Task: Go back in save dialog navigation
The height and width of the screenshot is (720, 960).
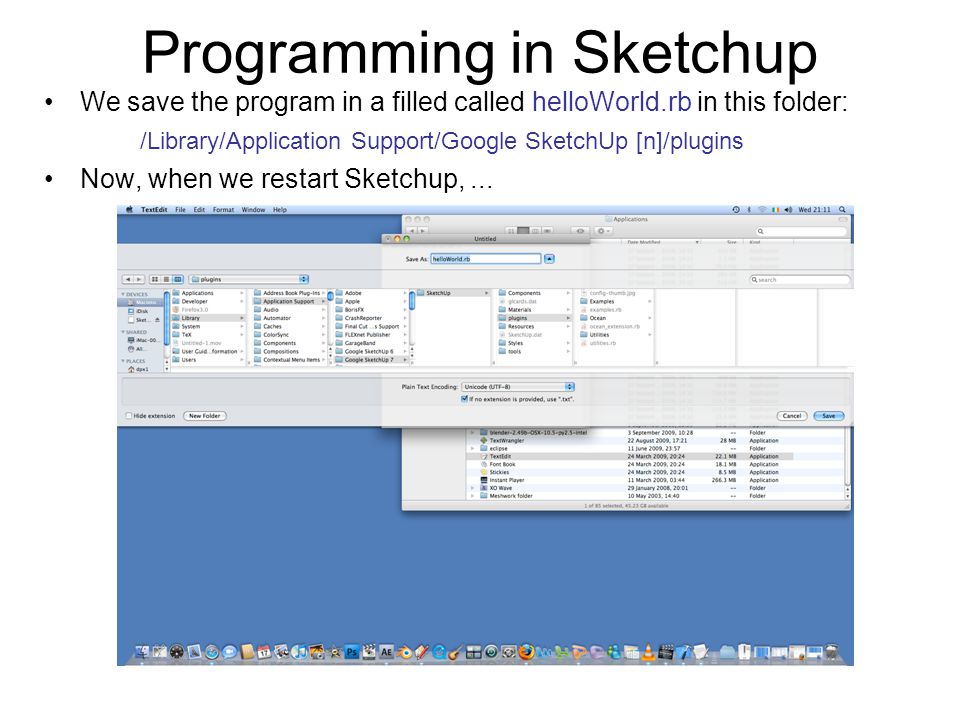Action: pyautogui.click(x=127, y=279)
